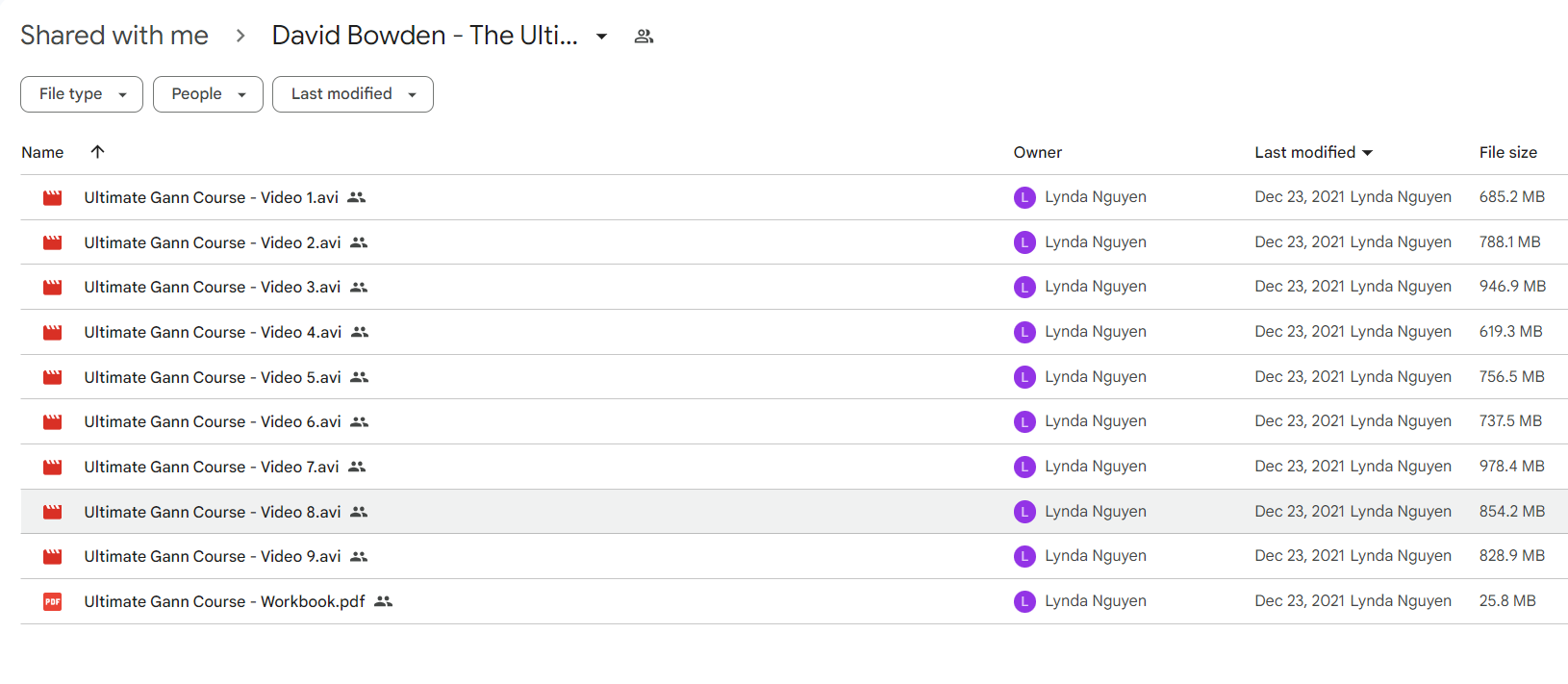Click the red video icon for Video 9.avi
The width and height of the screenshot is (1568, 684).
click(x=53, y=556)
